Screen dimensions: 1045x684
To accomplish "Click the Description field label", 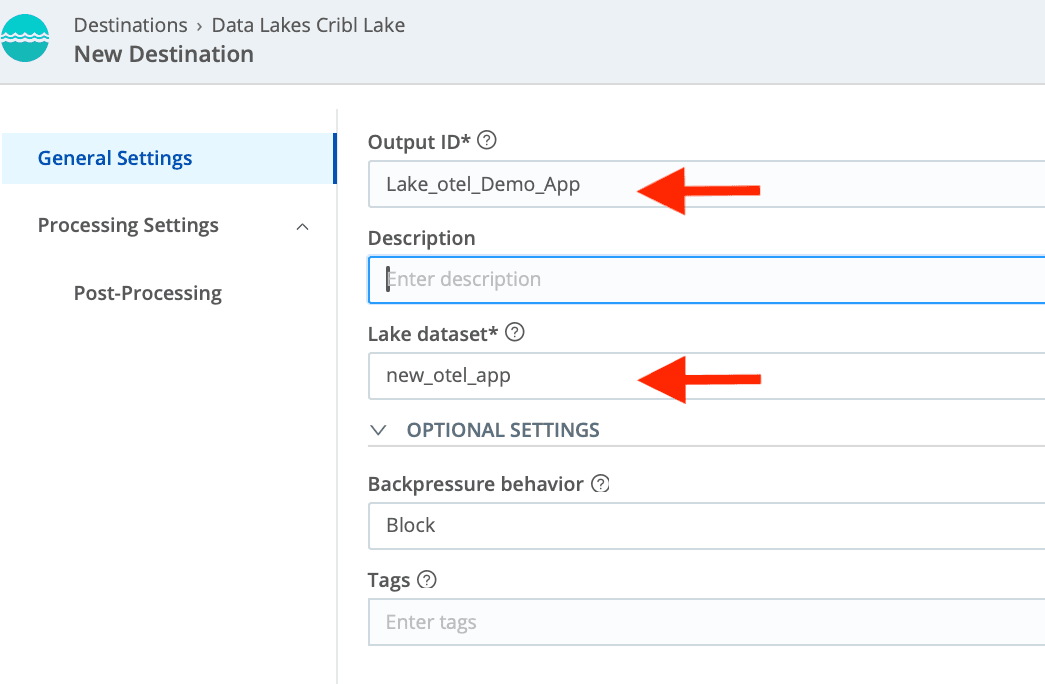I will click(421, 238).
